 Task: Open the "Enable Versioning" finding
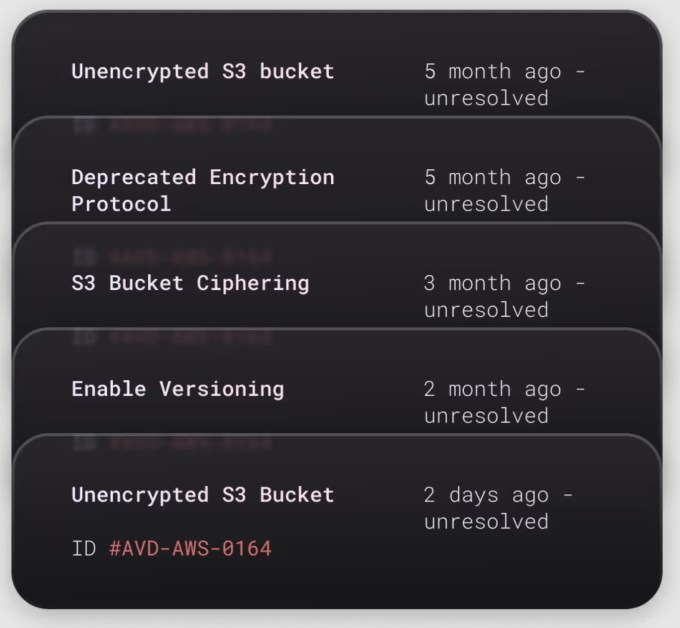(x=177, y=389)
